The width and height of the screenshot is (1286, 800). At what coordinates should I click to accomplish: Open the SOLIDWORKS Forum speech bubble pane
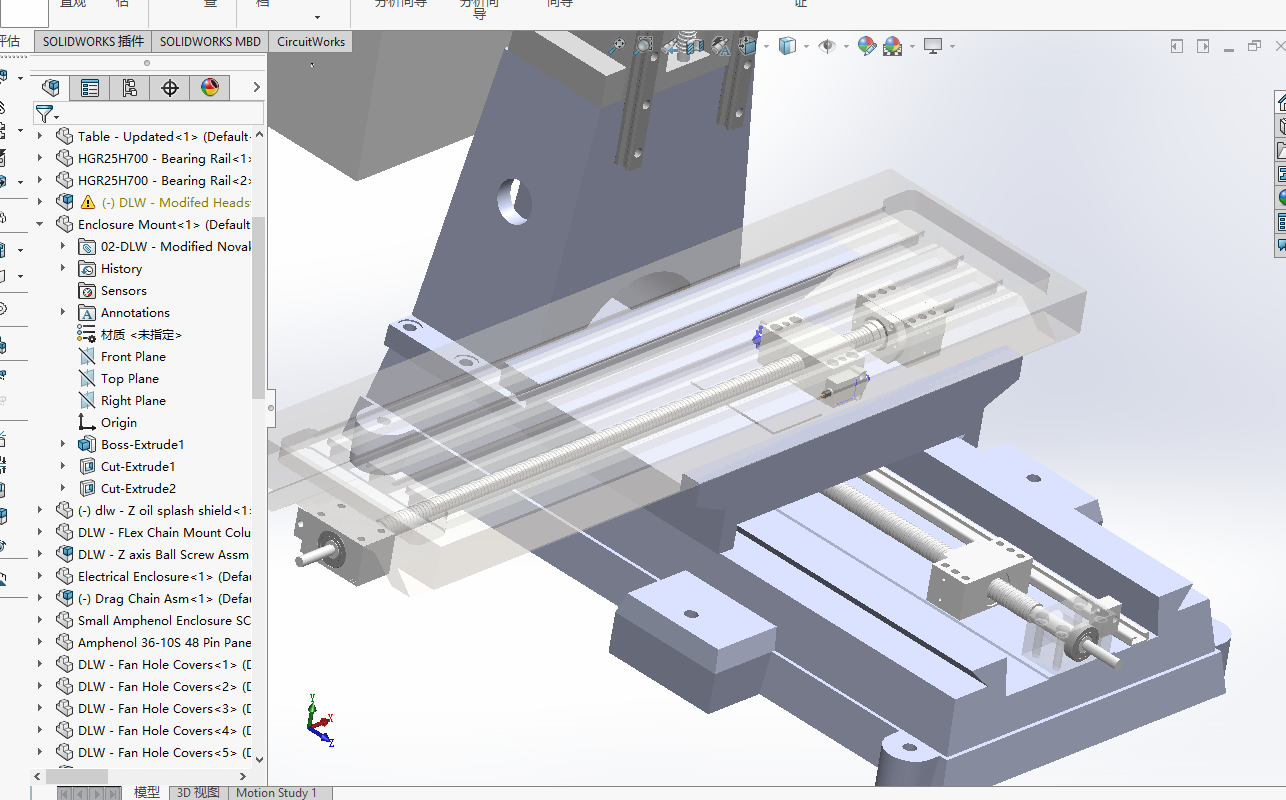pyautogui.click(x=1280, y=246)
